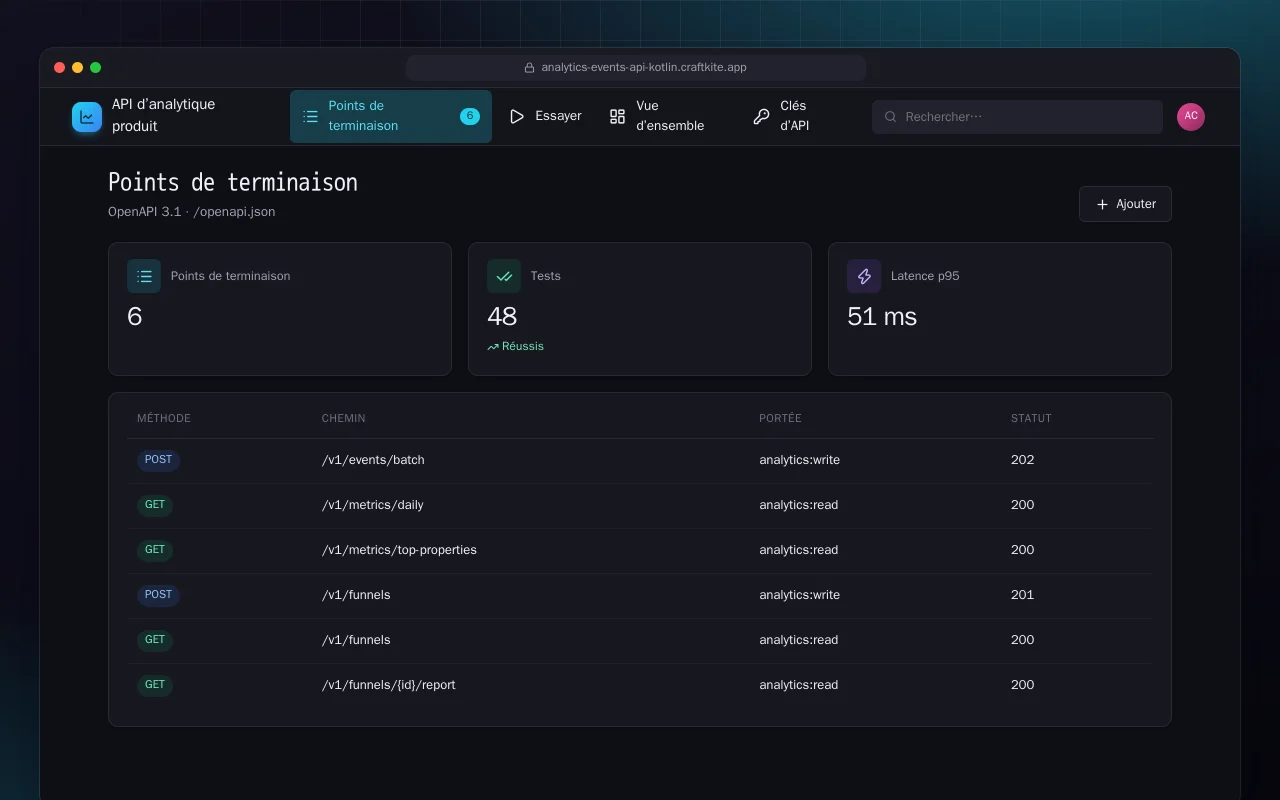Click the analytics chart app logo icon
Viewport: 1280px width, 800px height.
pos(87,117)
